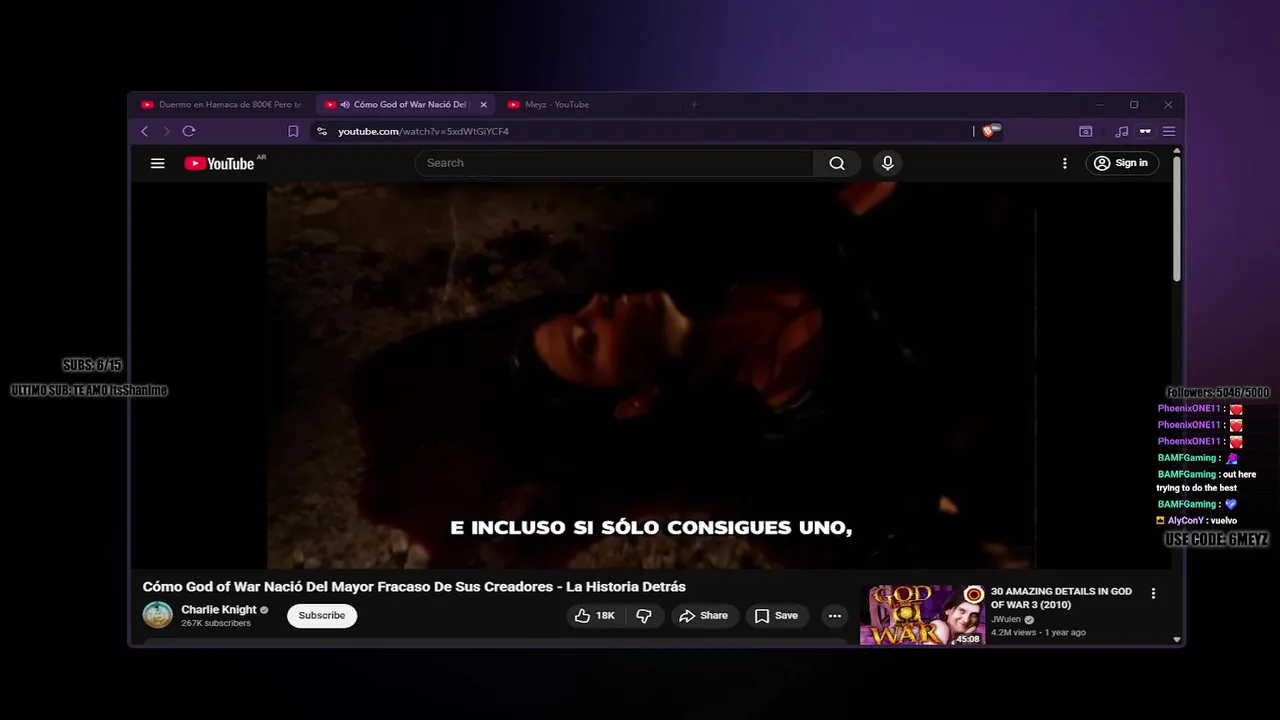Open Charlie Knight channel avatar
This screenshot has width=1280, height=720.
point(157,615)
